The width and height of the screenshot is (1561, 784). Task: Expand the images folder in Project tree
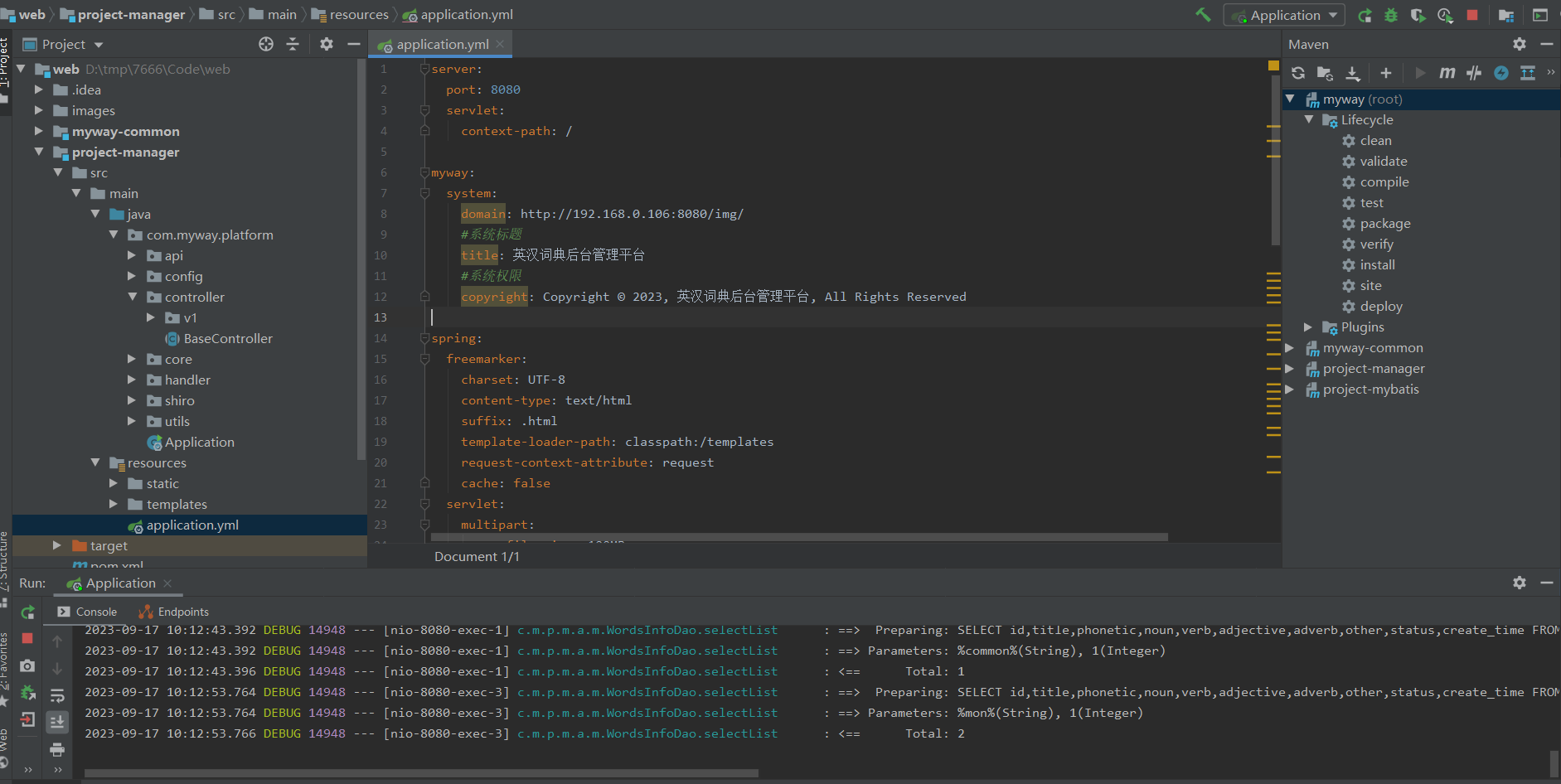coord(39,110)
